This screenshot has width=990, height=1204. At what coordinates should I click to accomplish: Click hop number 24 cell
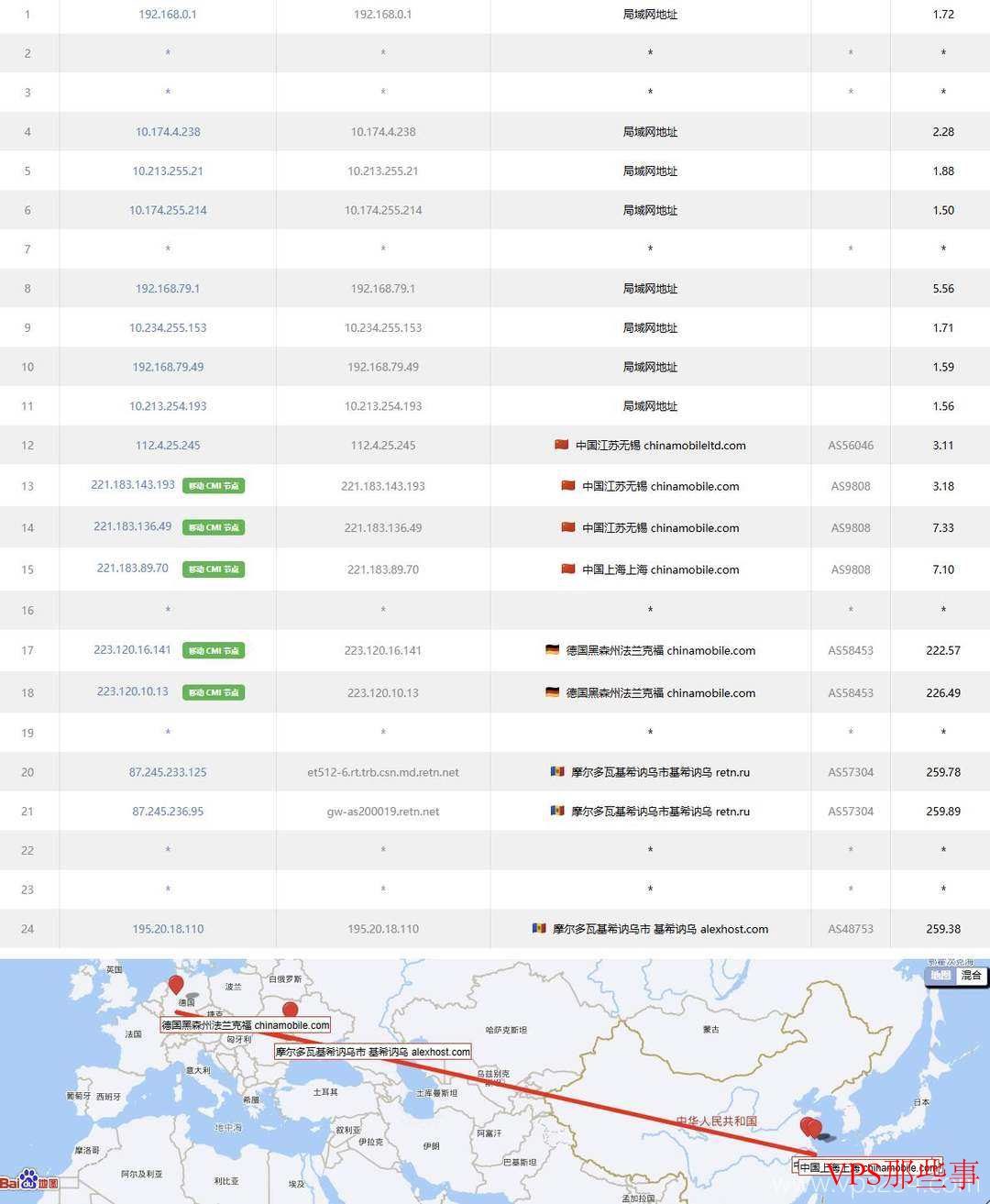coord(27,929)
